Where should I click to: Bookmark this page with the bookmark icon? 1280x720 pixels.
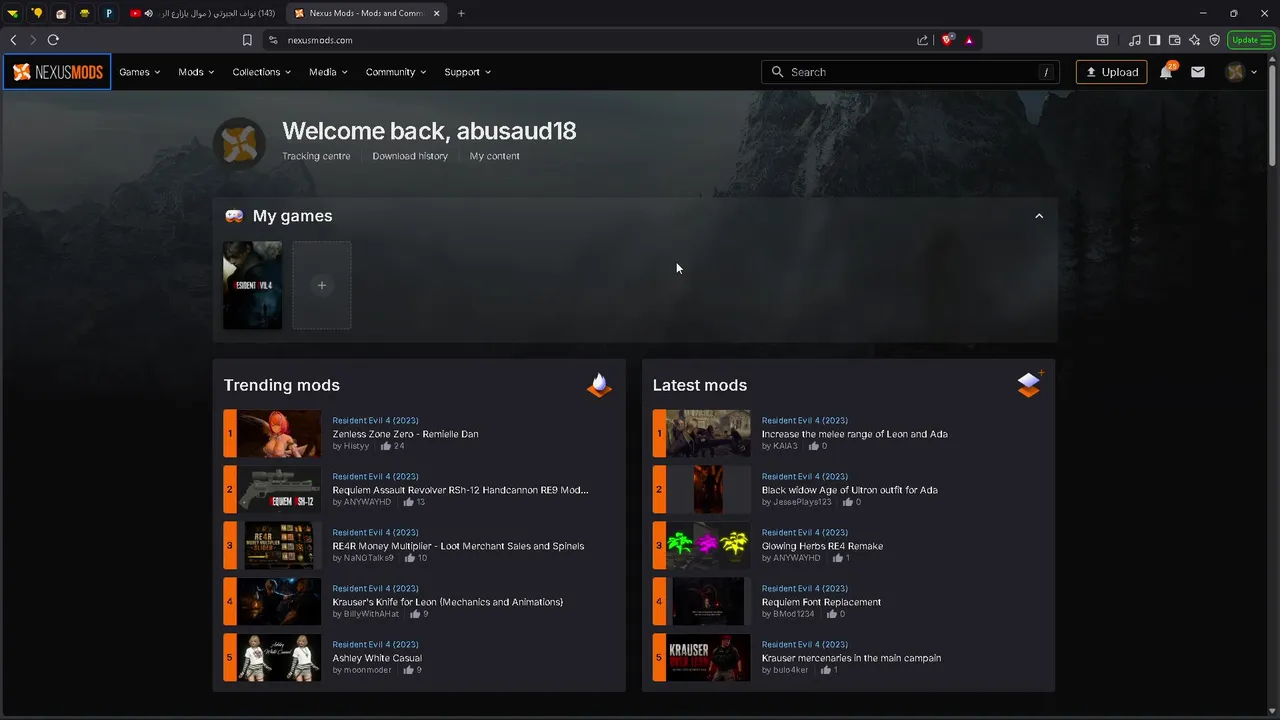(x=247, y=40)
